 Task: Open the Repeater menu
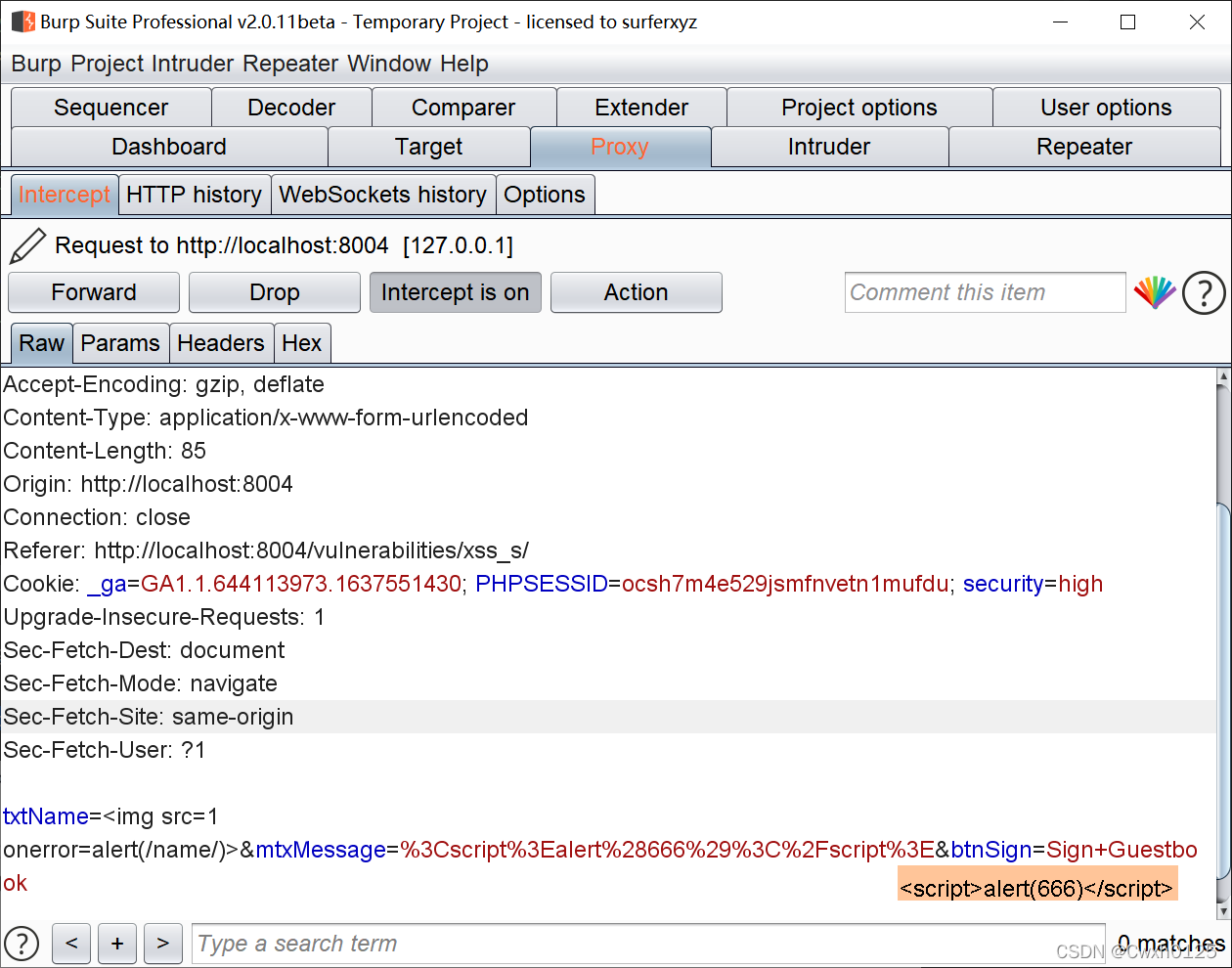point(290,64)
